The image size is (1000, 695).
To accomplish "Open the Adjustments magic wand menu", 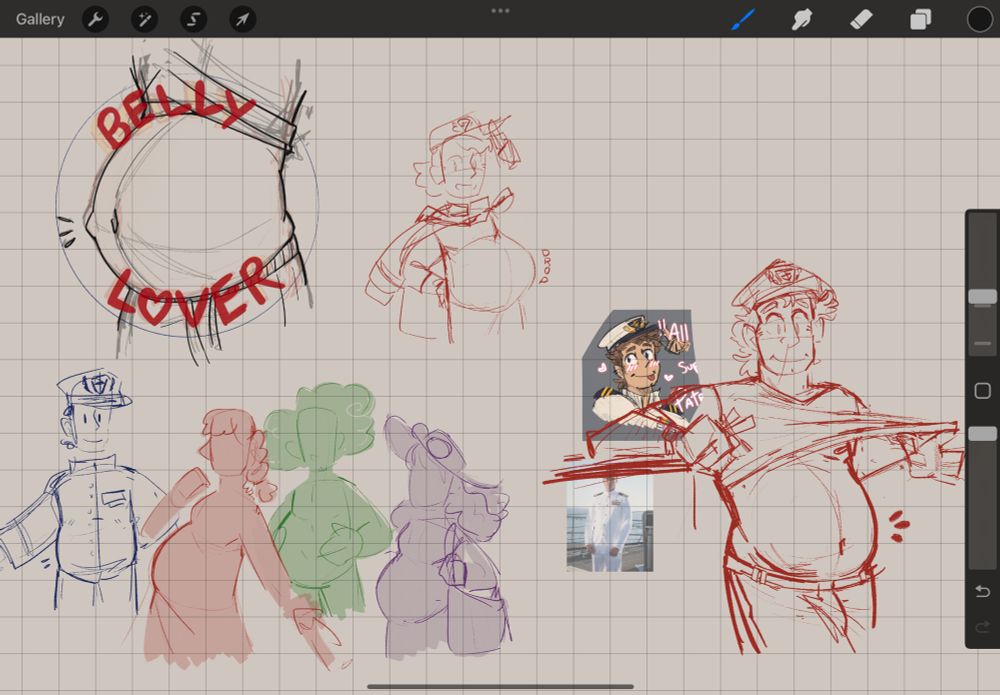I will coord(145,19).
